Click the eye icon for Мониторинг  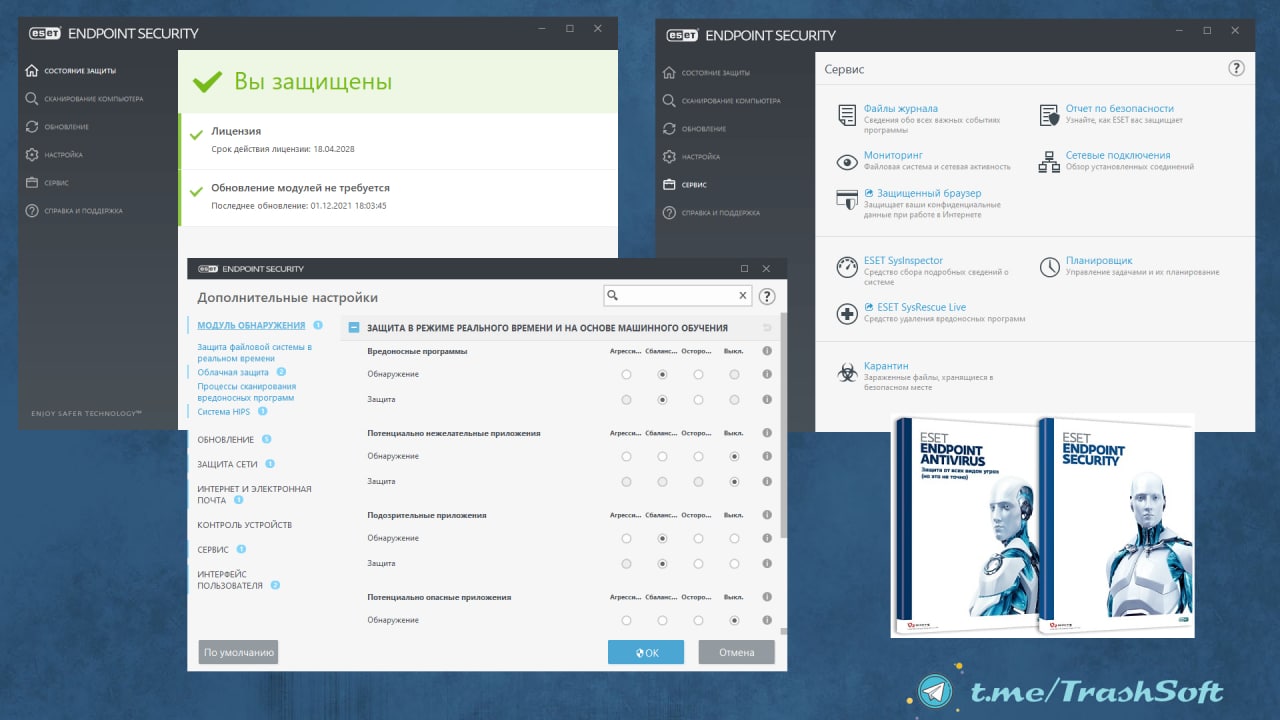tap(847, 162)
